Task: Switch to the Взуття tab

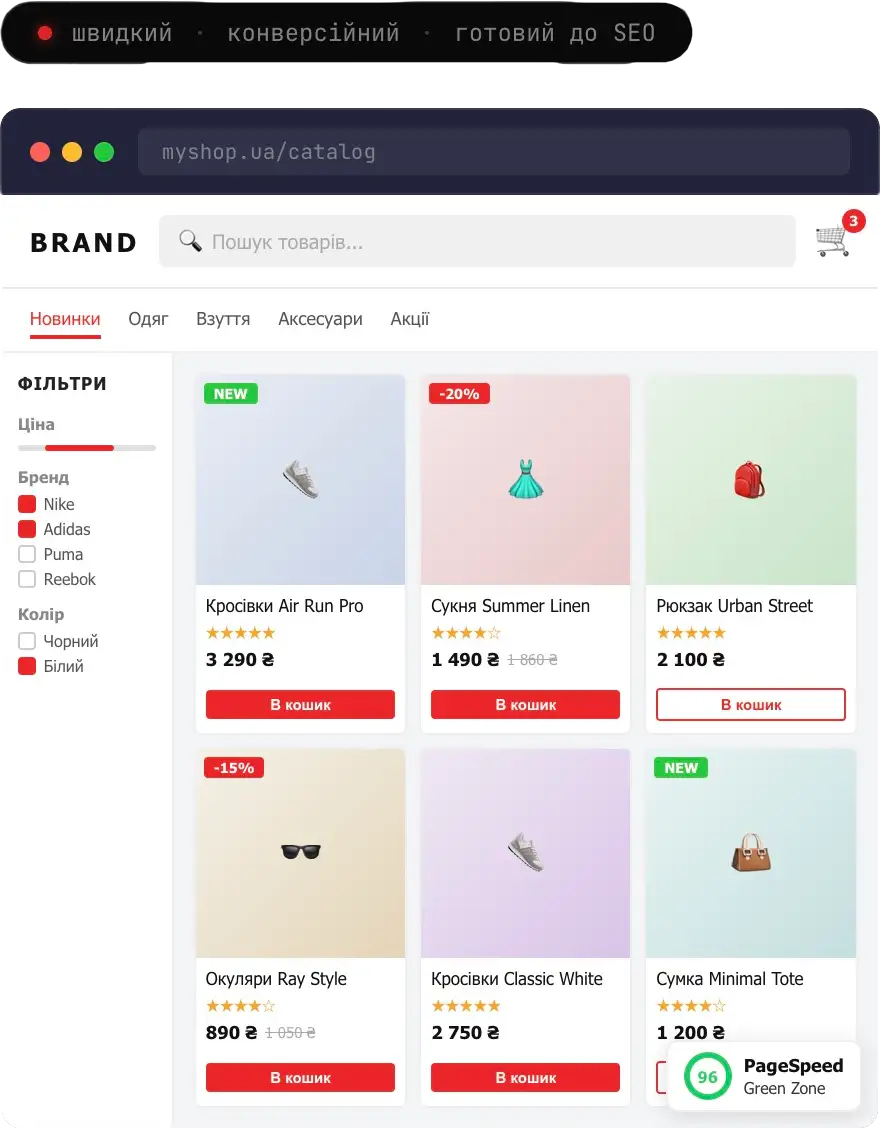Action: (223, 319)
